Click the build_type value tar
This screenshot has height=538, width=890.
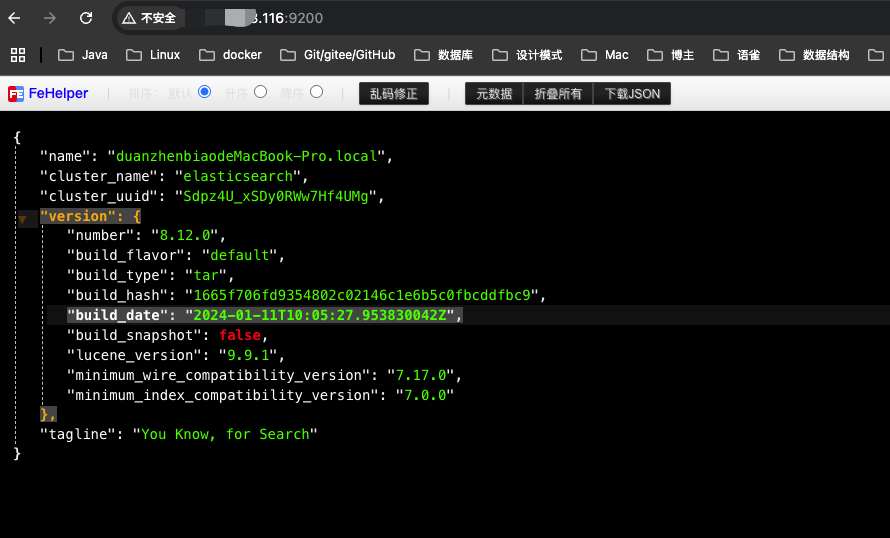(206, 275)
